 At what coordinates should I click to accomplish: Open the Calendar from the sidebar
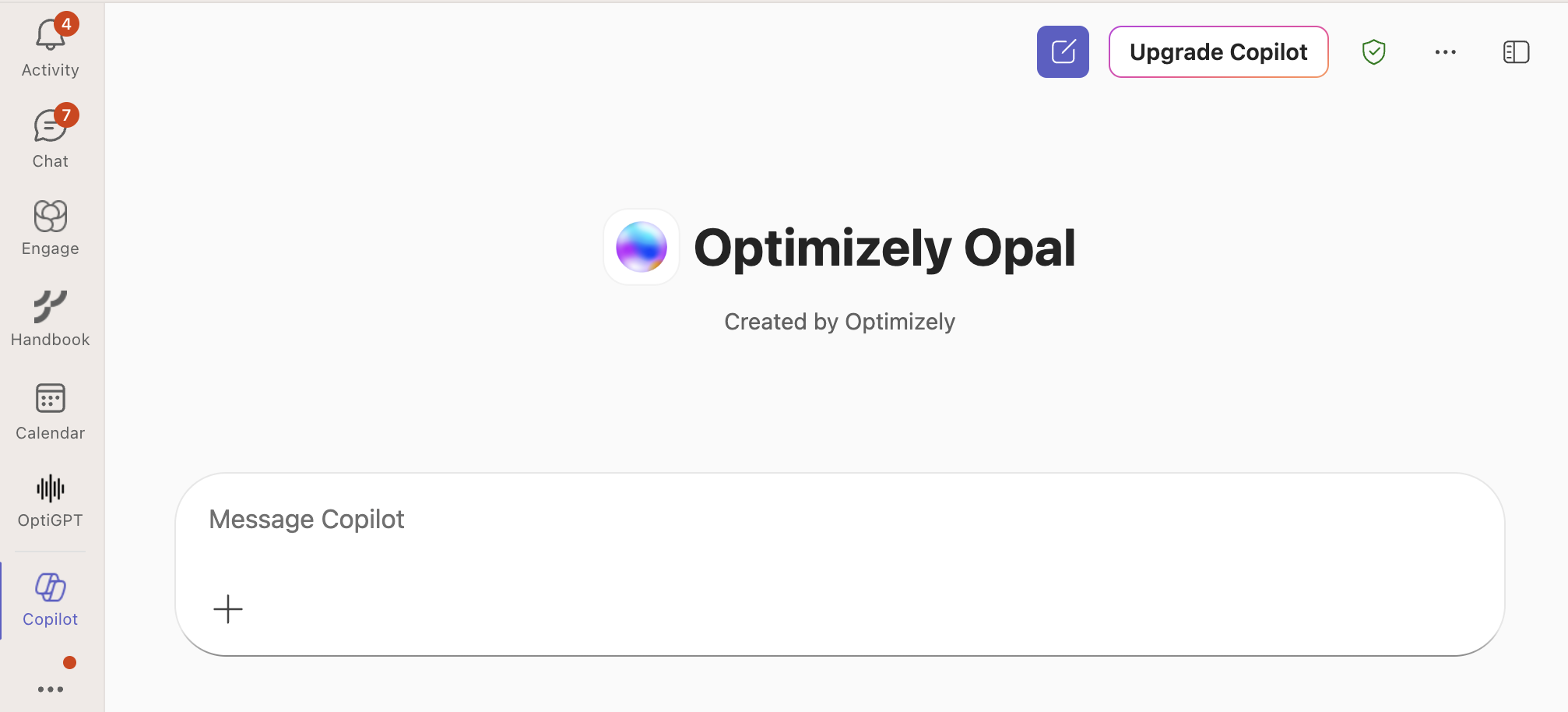49,400
